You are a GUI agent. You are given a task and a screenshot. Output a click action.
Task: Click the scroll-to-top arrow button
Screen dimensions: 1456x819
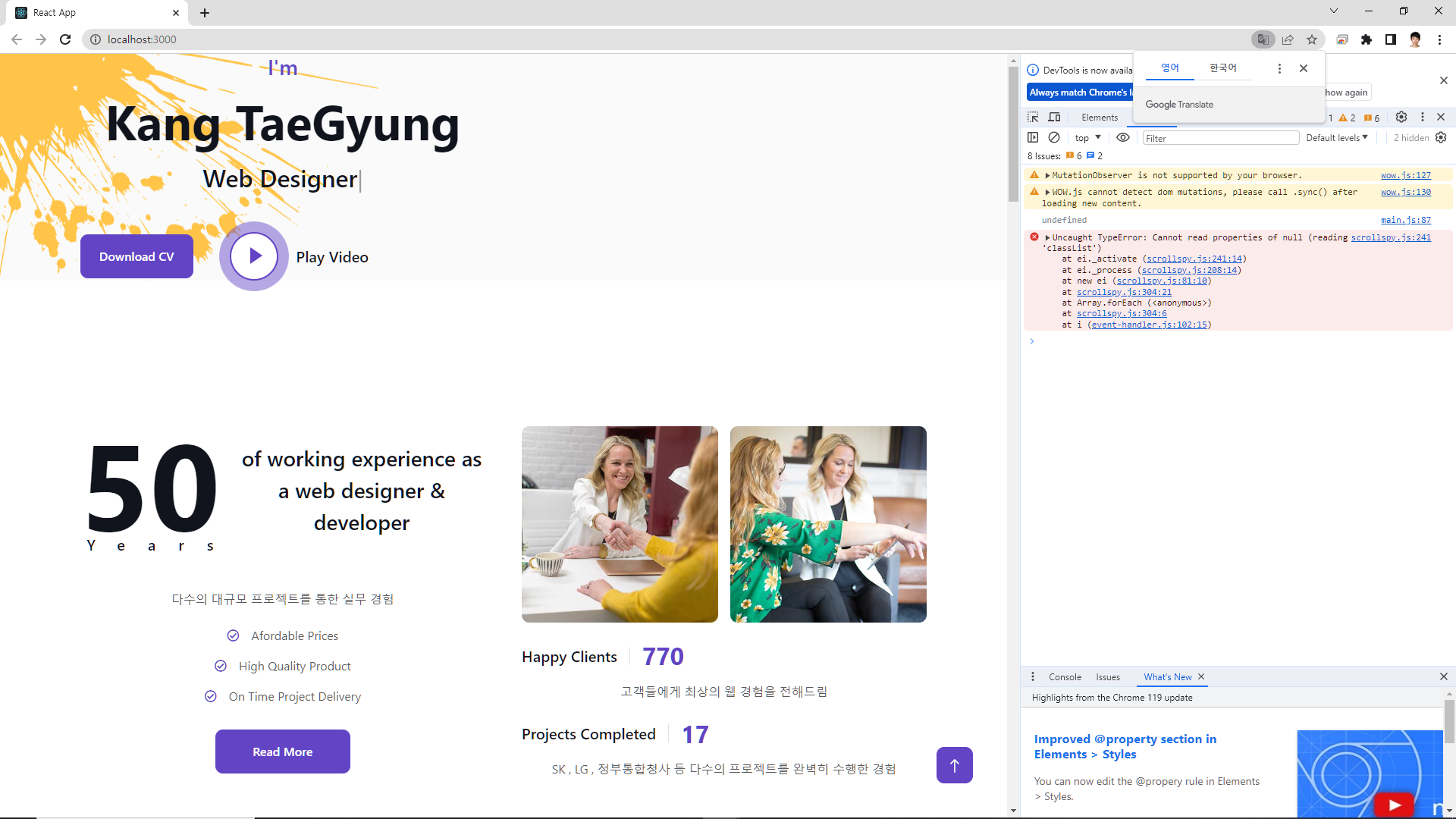[x=954, y=765]
